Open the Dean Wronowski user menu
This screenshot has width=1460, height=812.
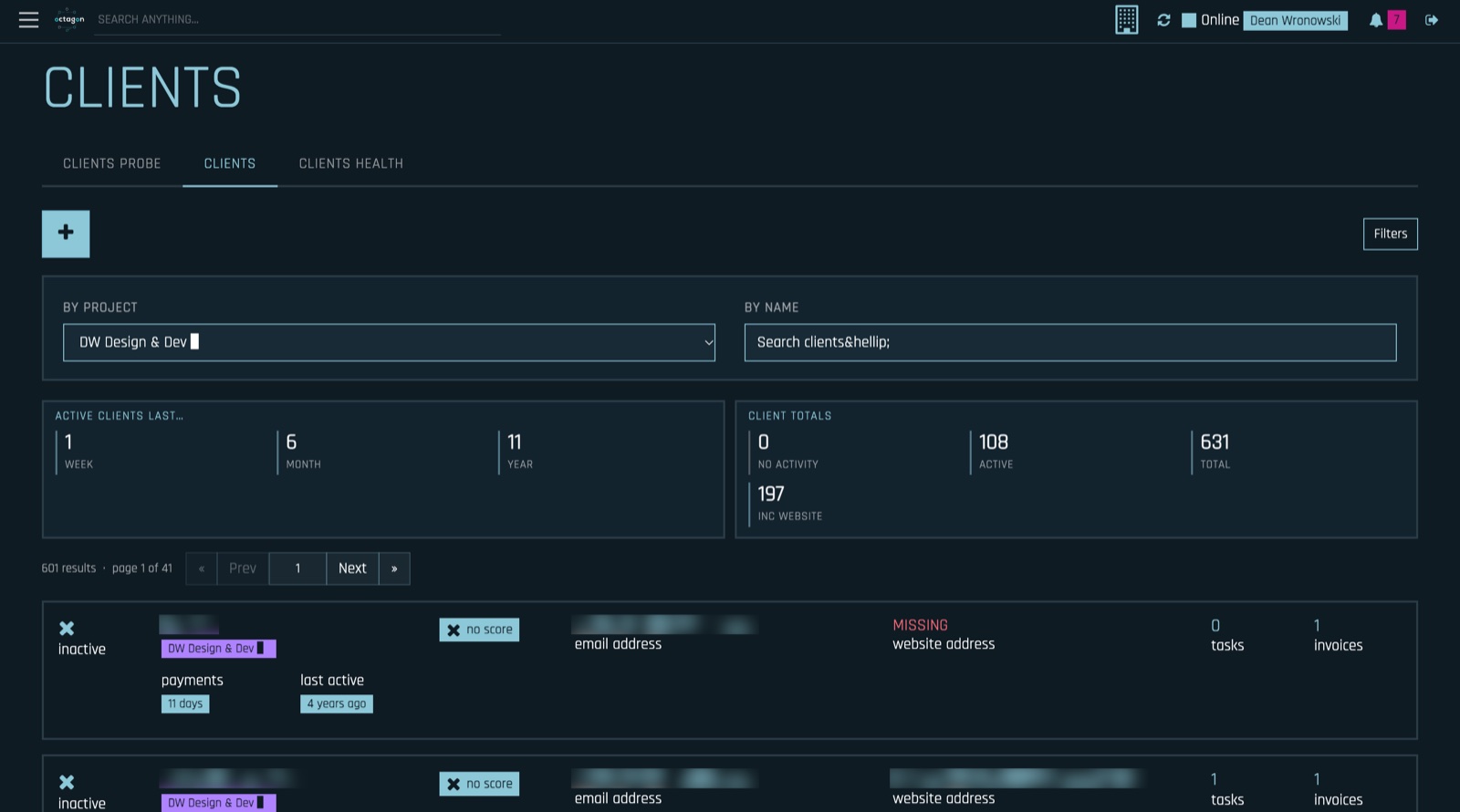(1295, 20)
